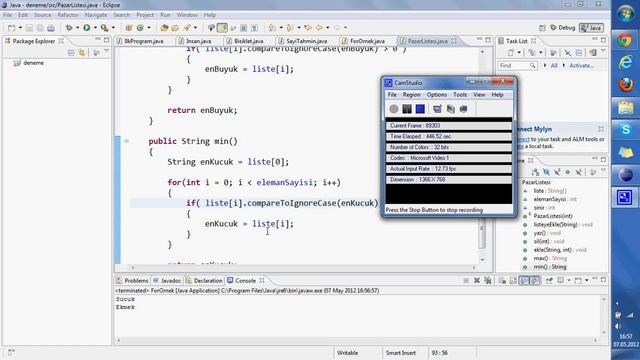Click the Debug bug icon in toolbar
Viewport: 640px width, 360px height.
coord(69,28)
